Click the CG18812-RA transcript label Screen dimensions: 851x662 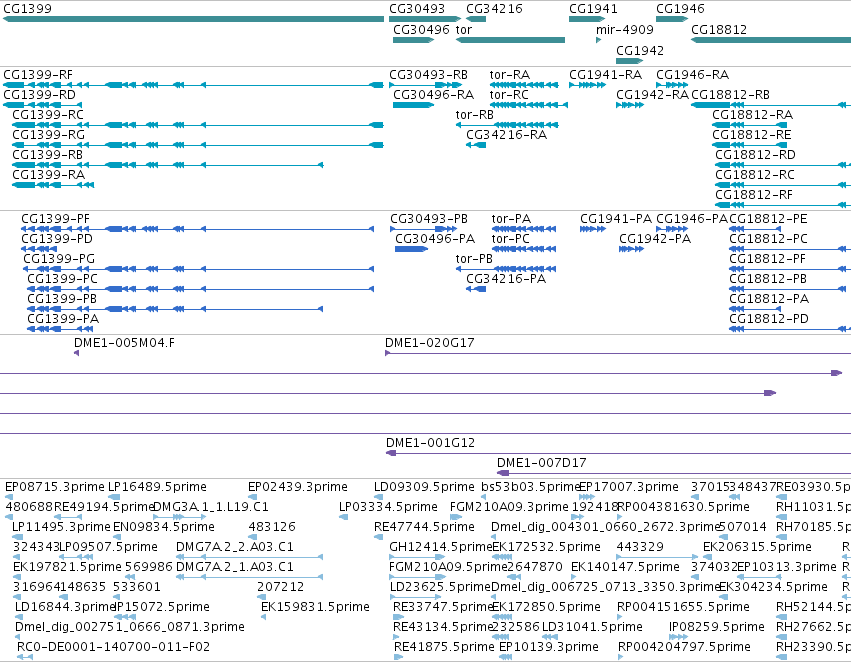(x=752, y=114)
